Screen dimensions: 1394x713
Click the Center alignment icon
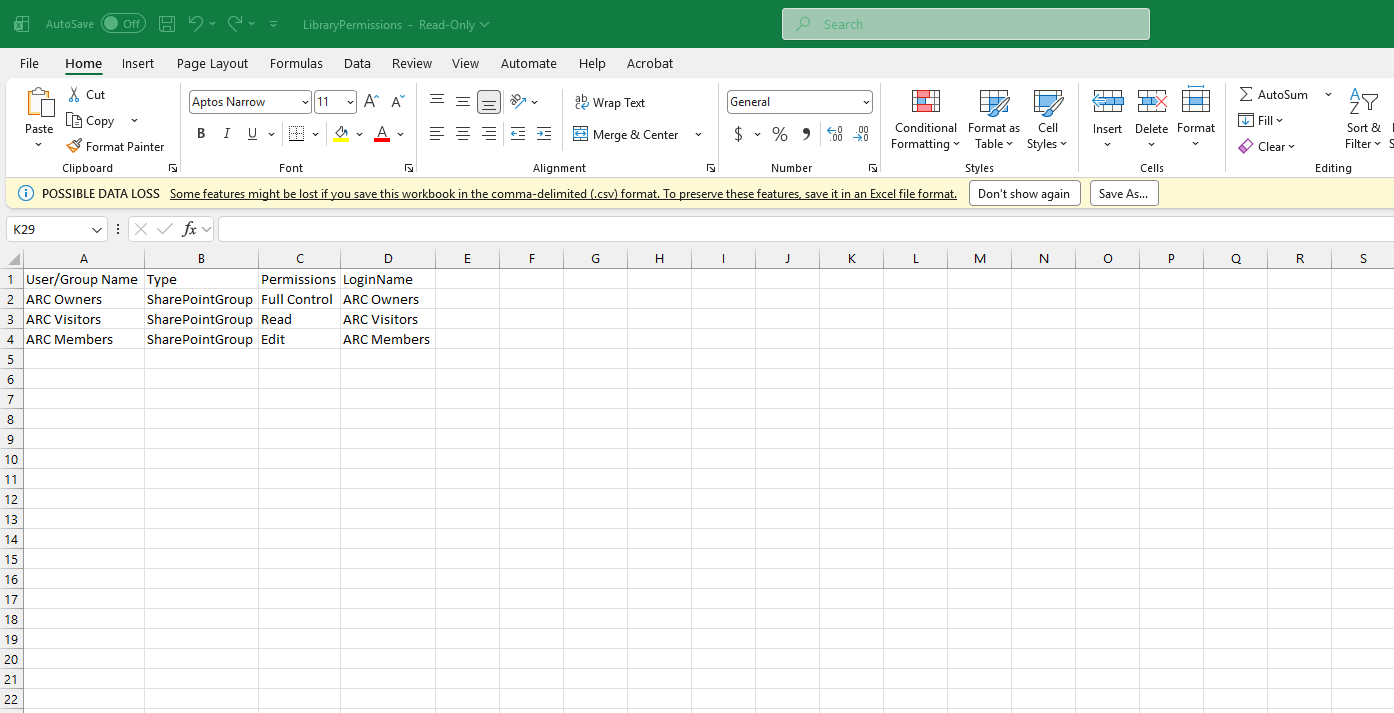(x=463, y=134)
